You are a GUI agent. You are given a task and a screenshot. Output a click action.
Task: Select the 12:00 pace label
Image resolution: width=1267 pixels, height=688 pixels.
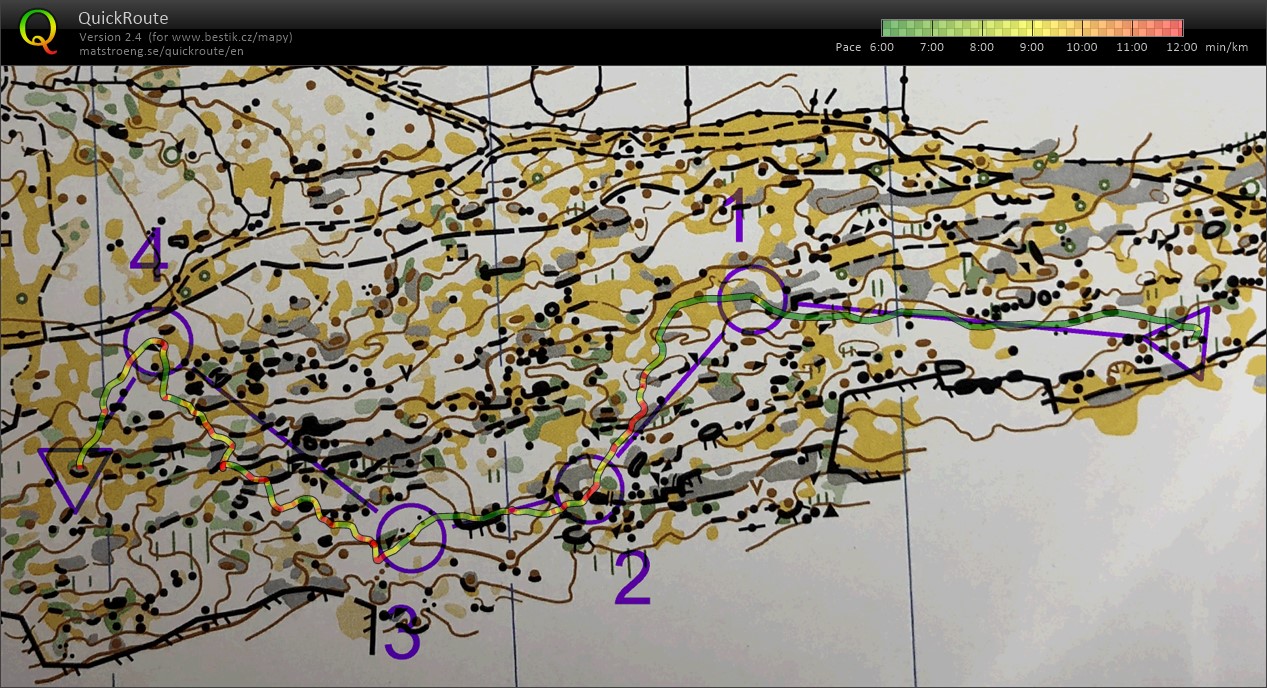pyautogui.click(x=1181, y=47)
